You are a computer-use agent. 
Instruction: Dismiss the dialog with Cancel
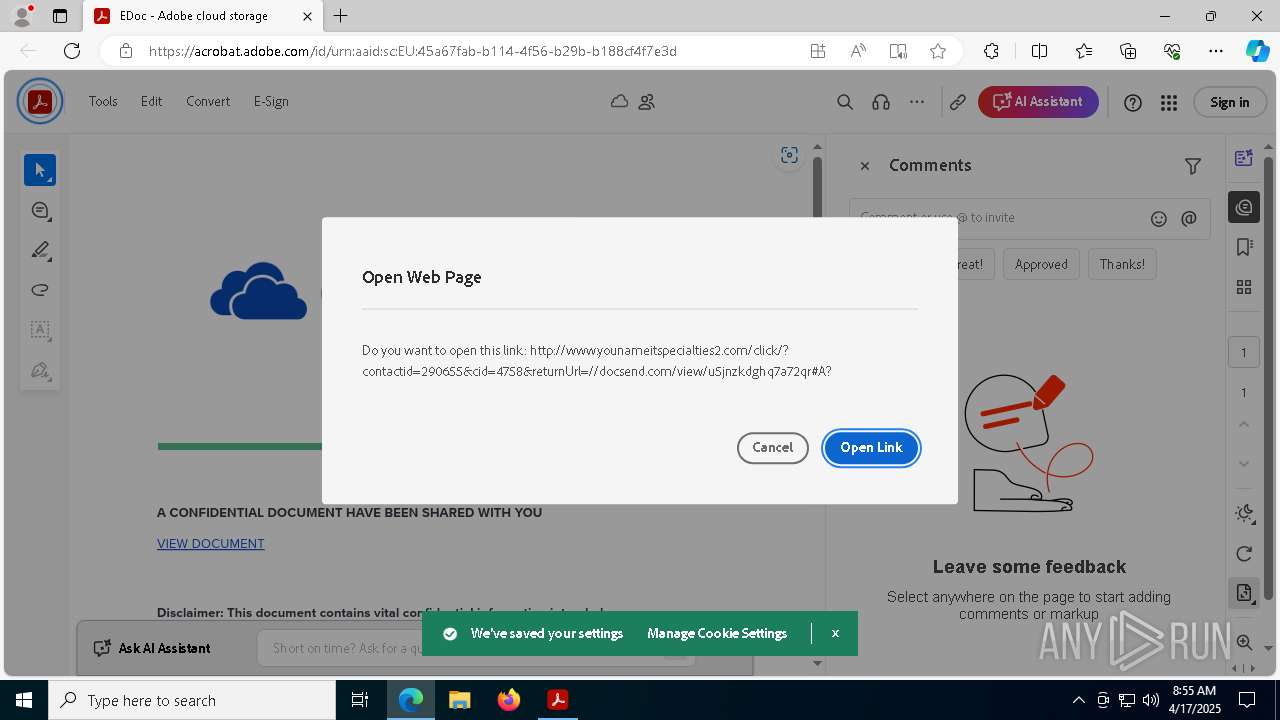(x=772, y=447)
